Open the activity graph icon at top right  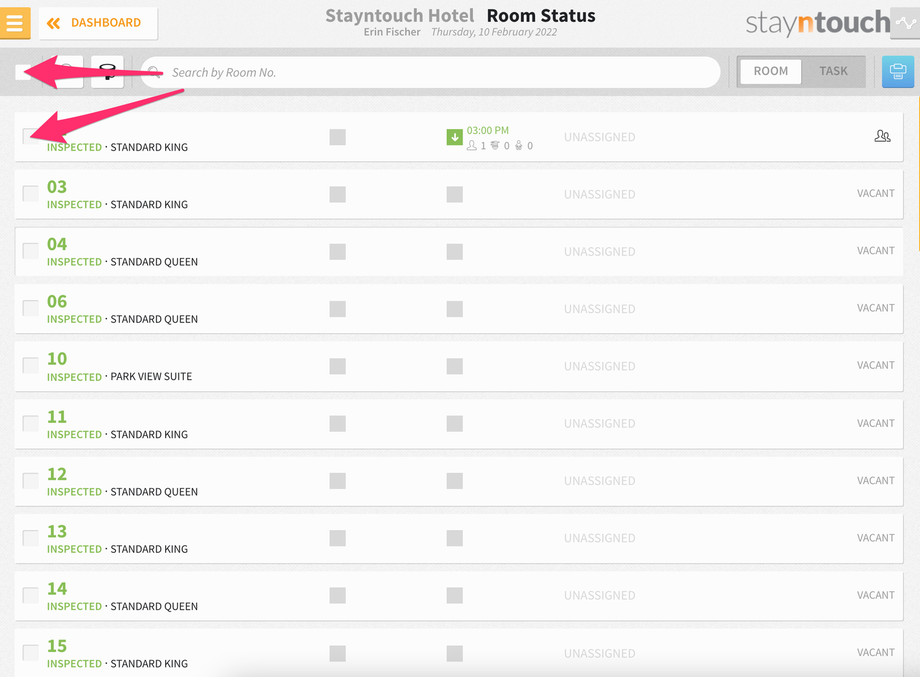tap(907, 23)
